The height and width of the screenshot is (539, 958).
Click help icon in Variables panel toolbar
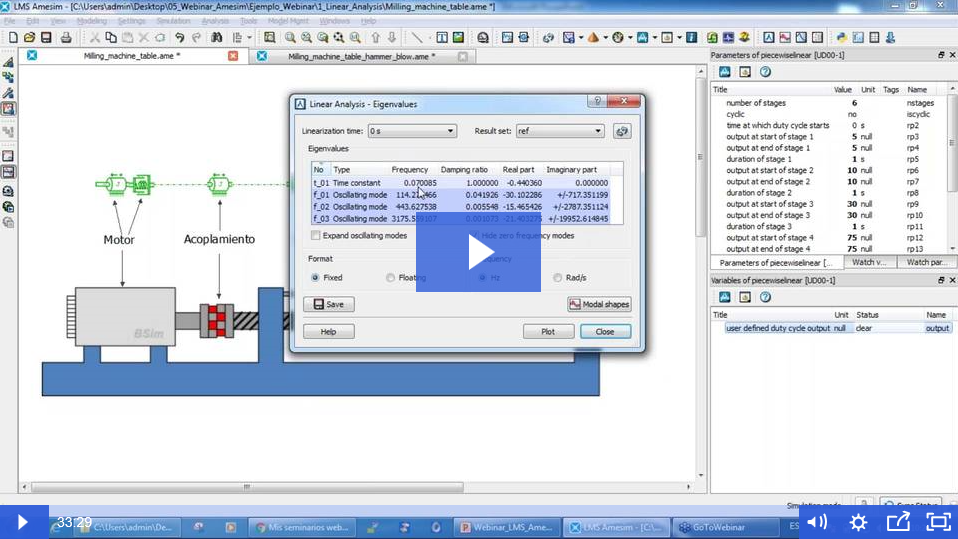(765, 297)
